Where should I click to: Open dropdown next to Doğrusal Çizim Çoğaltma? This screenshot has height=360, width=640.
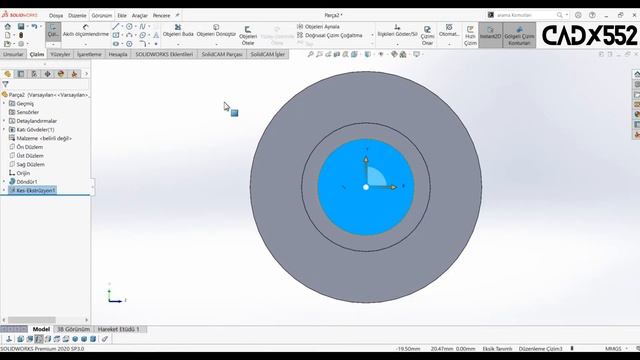point(372,36)
